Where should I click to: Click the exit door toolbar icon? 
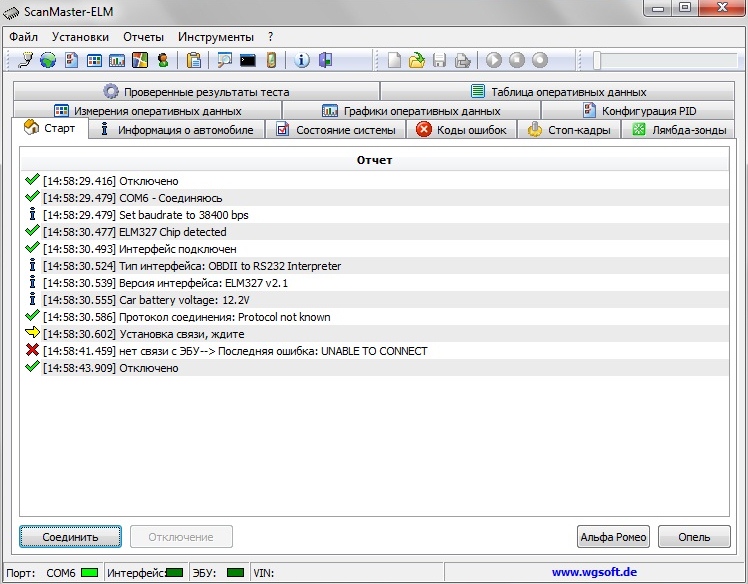pyautogui.click(x=325, y=61)
